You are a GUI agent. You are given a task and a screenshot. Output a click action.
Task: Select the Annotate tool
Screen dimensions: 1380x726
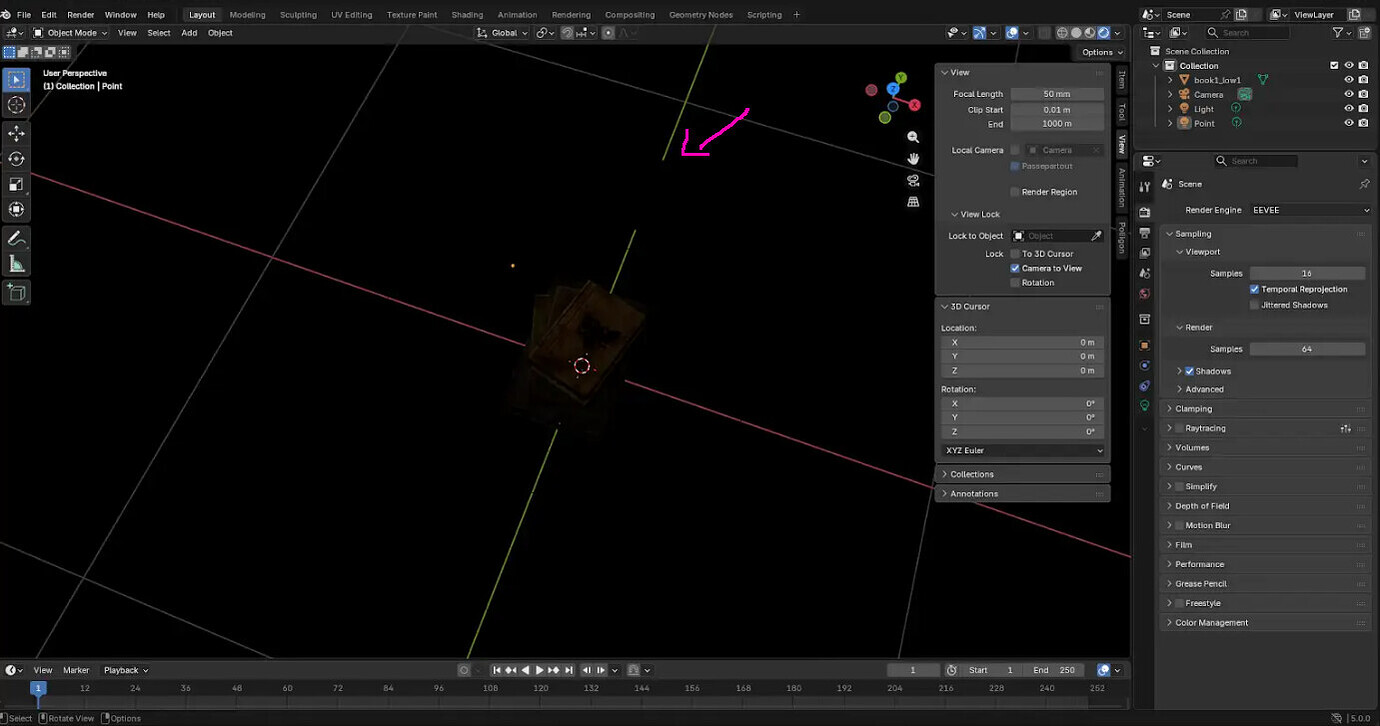point(17,238)
